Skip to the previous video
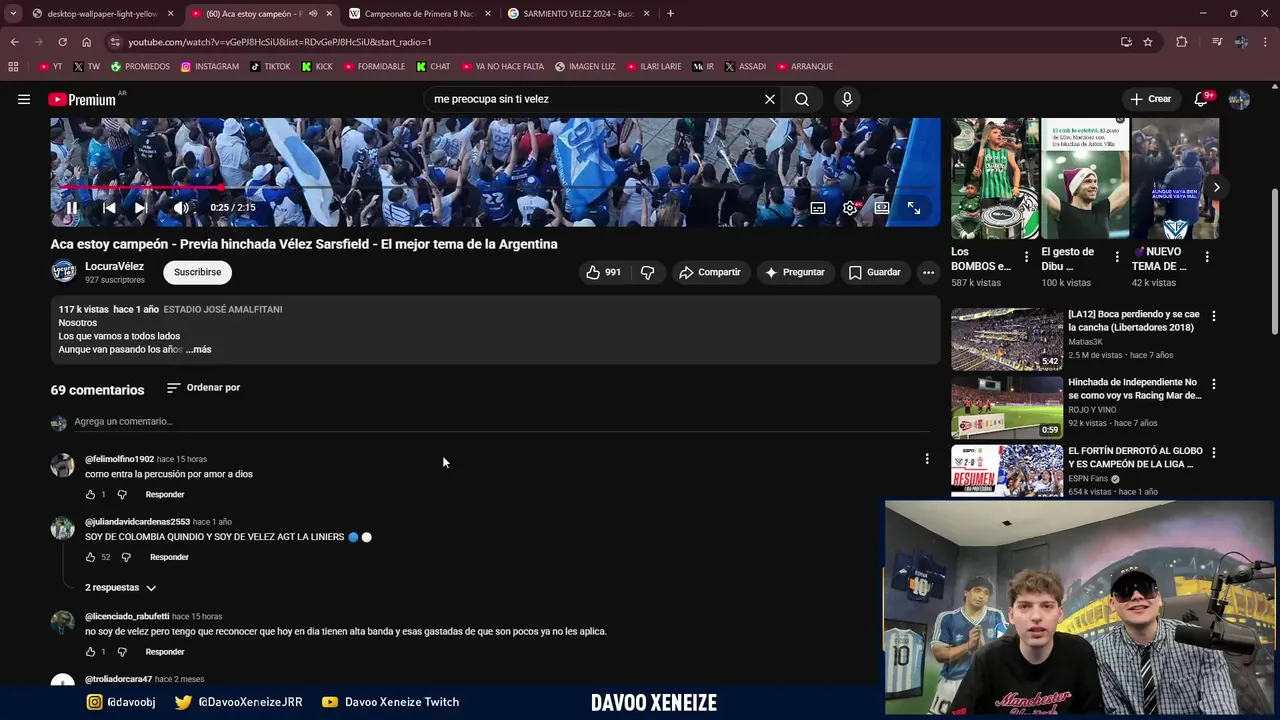 click(109, 208)
